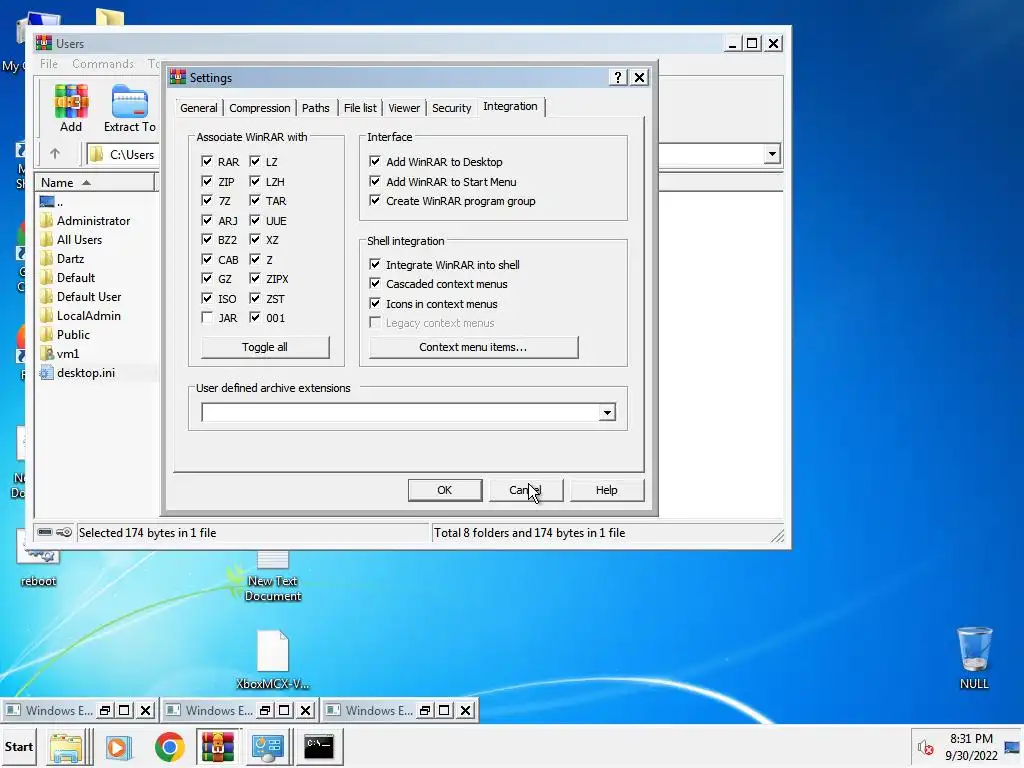Open the Administrator folder icon
The height and width of the screenshot is (768, 1024).
[46, 221]
